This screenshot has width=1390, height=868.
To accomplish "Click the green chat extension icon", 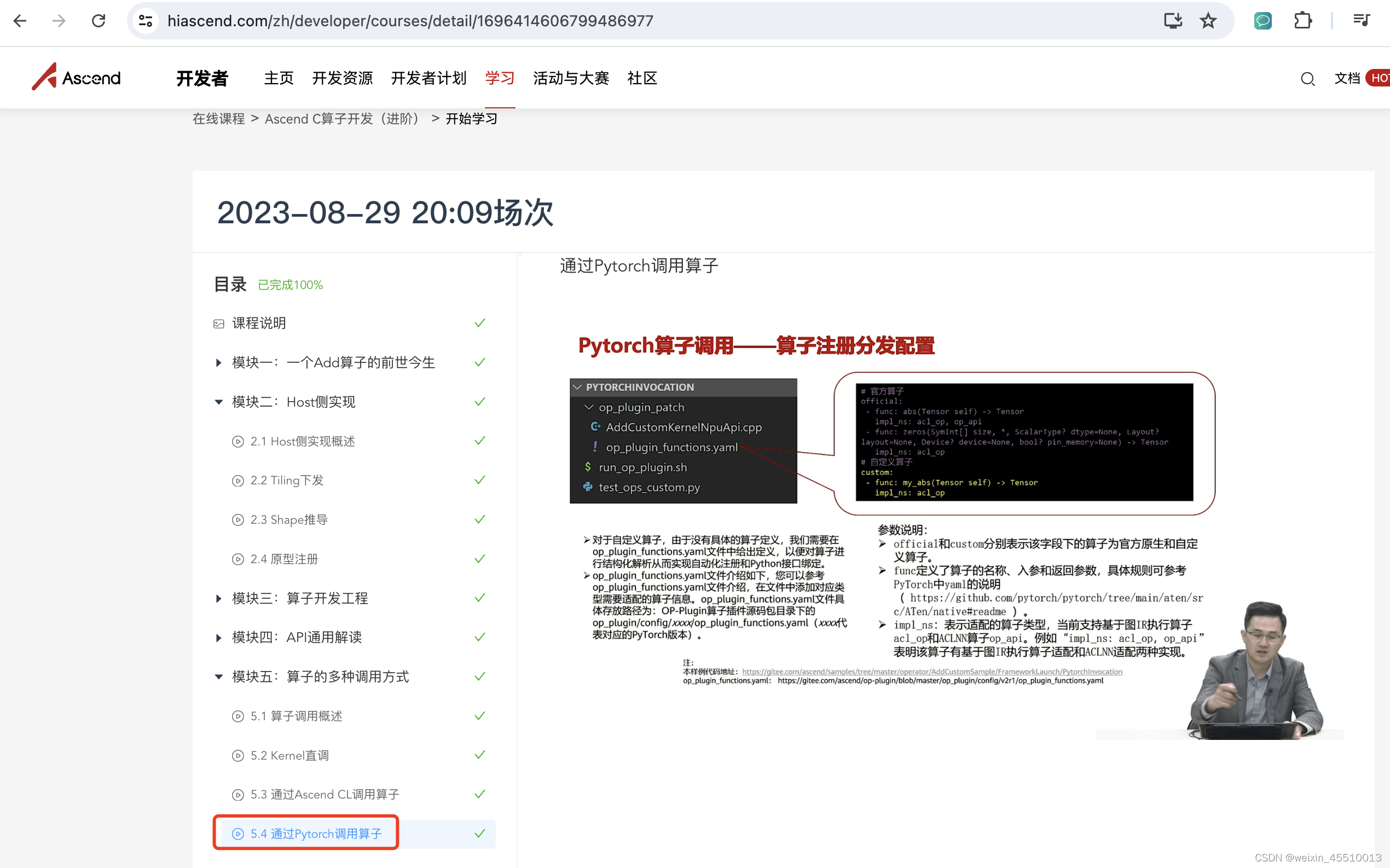I will 1262,21.
